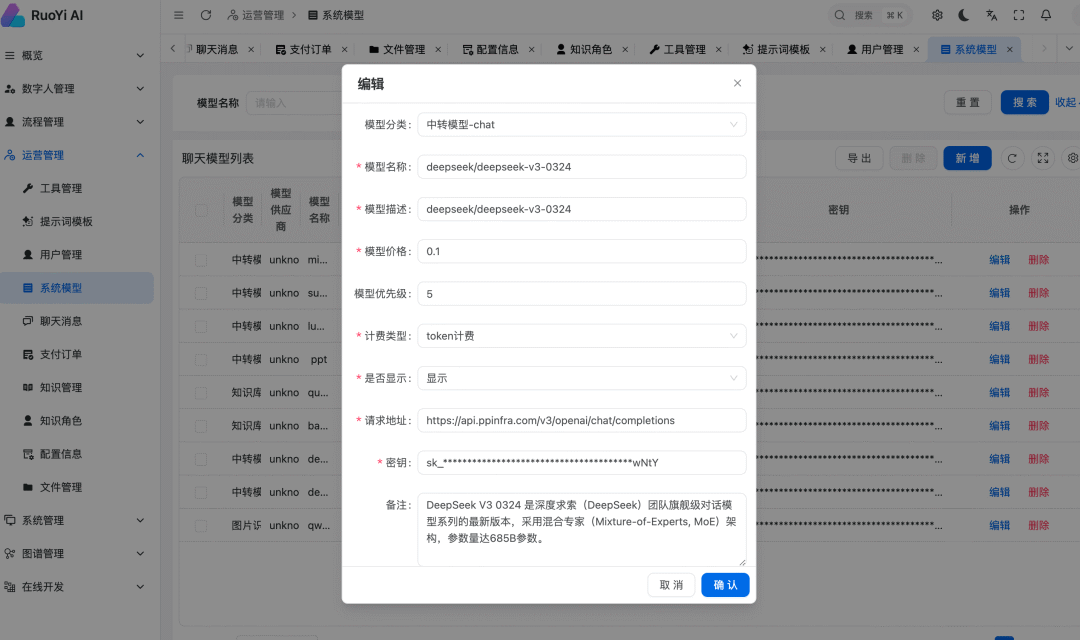Open 聊天消息 in the sidebar menu
Viewport: 1080px width, 640px height.
61,321
